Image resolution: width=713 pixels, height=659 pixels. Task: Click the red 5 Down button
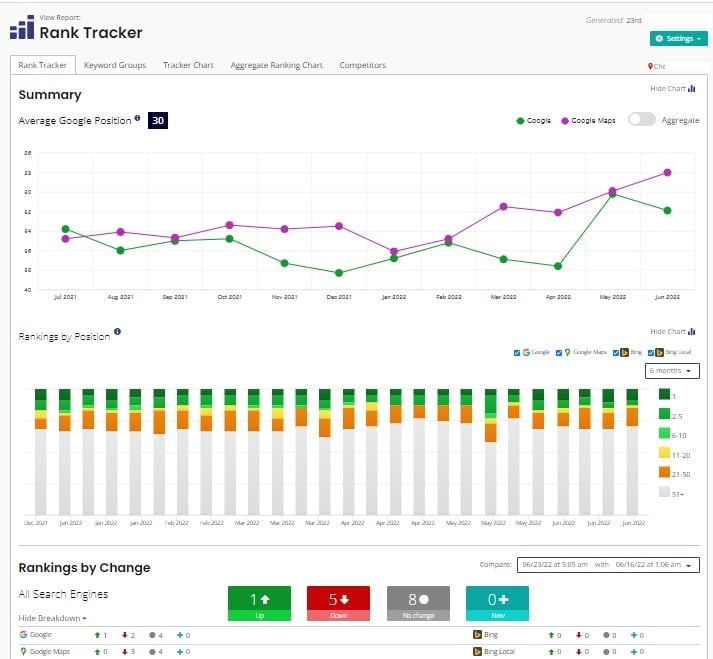point(338,604)
